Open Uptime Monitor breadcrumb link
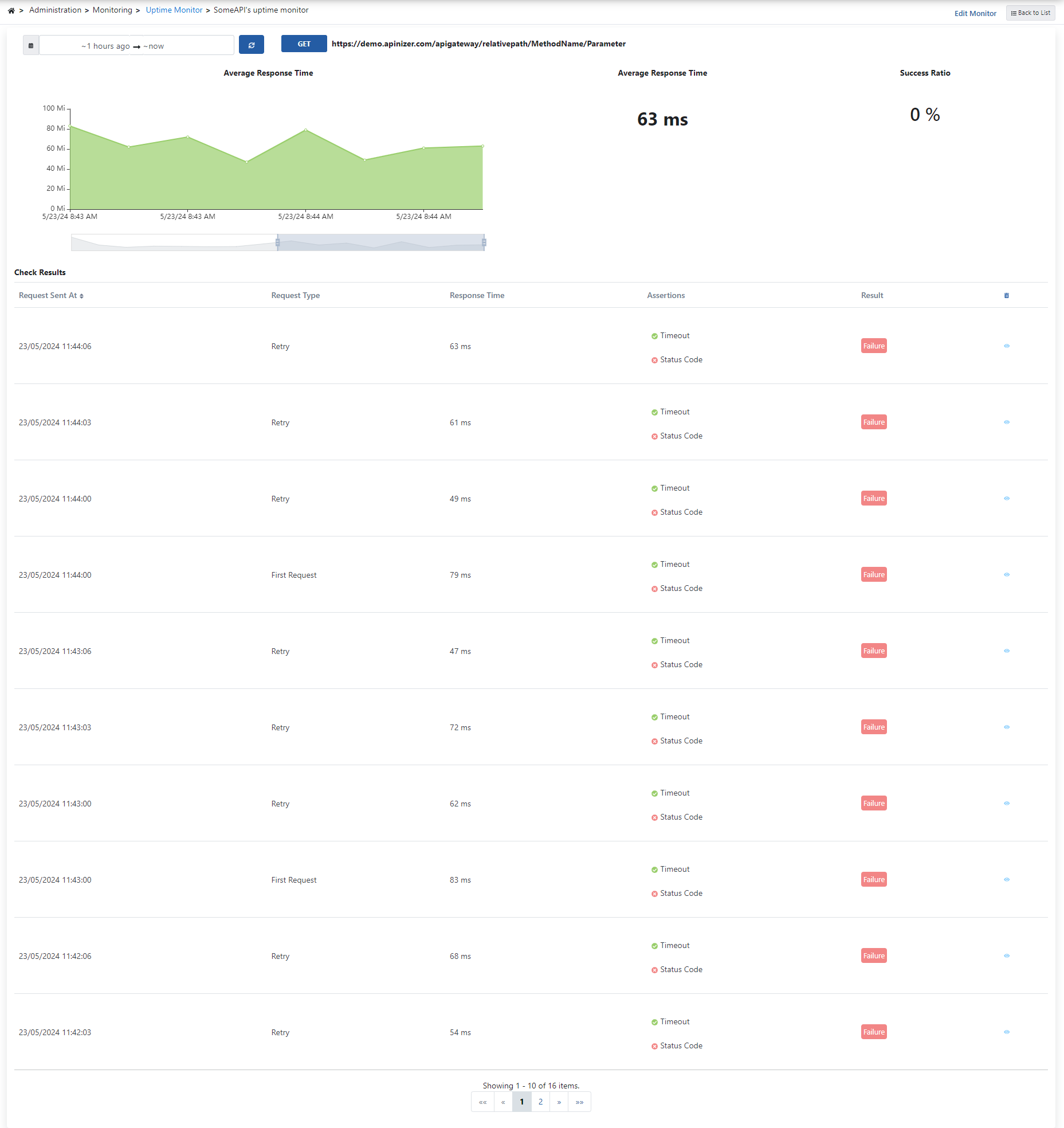The height and width of the screenshot is (1128, 1064). (x=174, y=10)
